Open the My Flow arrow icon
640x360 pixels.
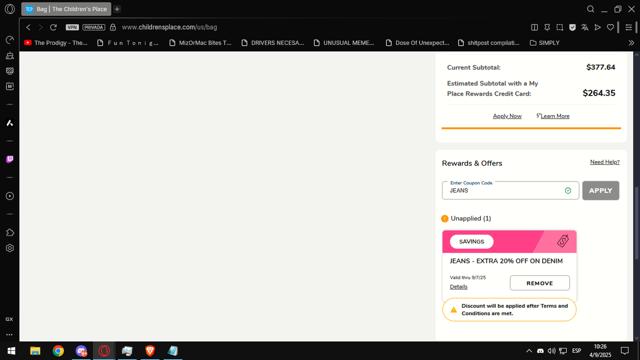pos(598,27)
